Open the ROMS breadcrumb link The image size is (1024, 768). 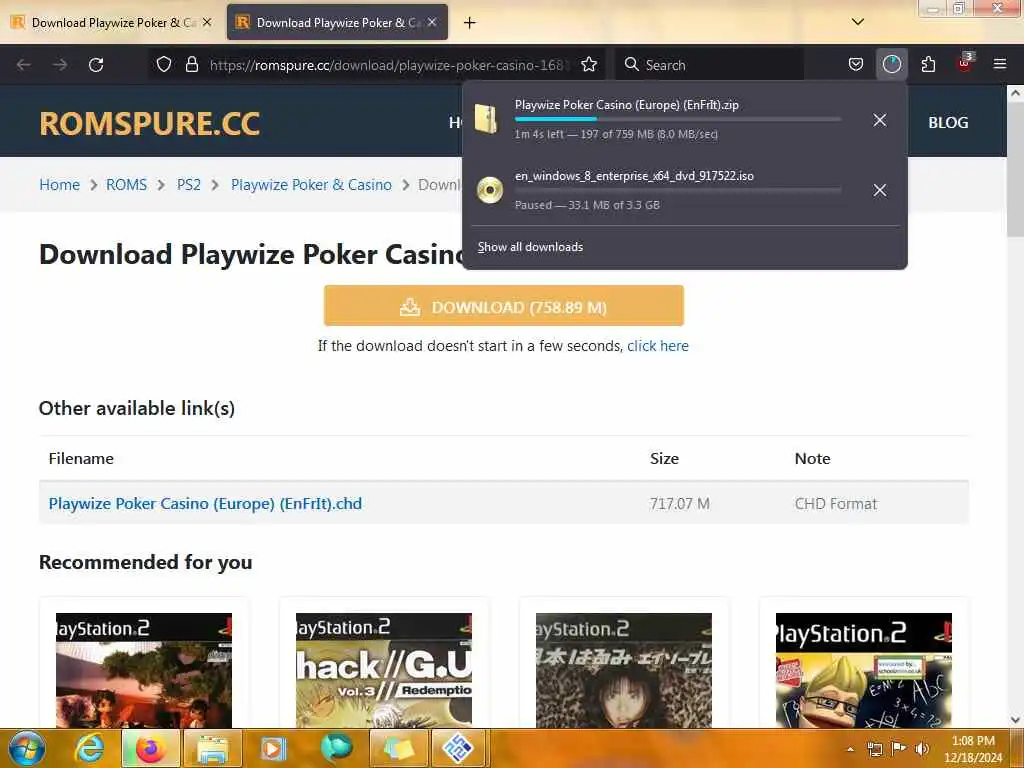point(126,185)
